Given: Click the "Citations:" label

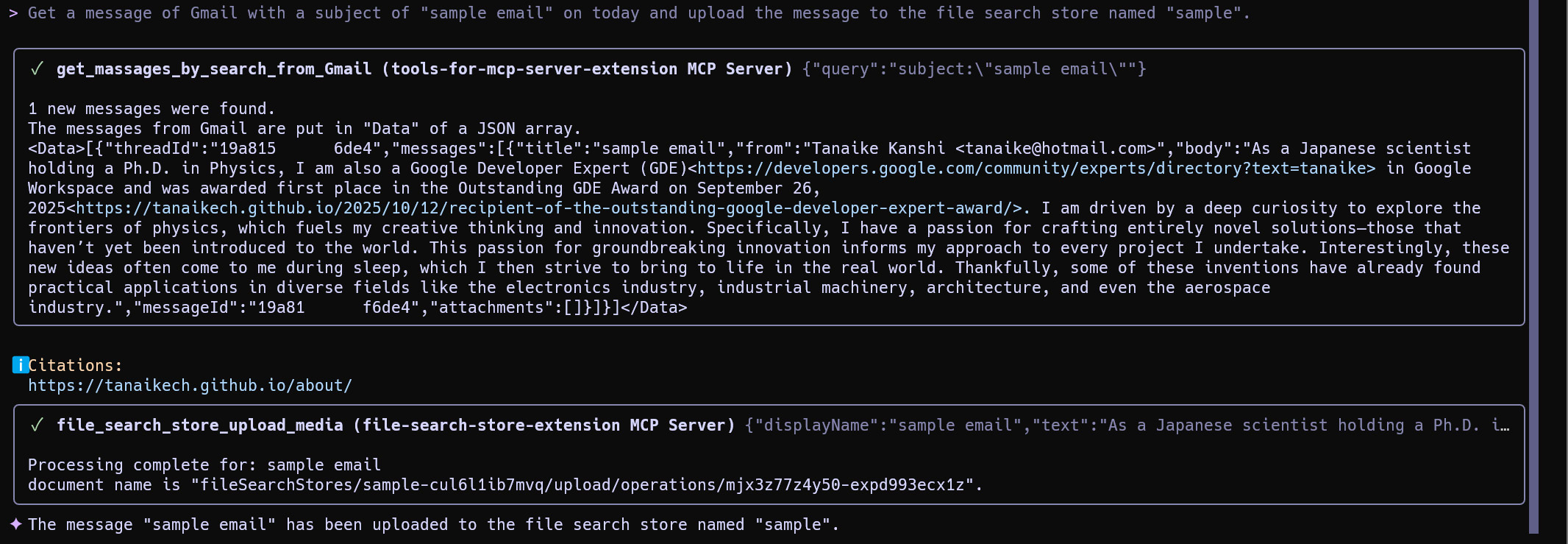Looking at the screenshot, I should 75,365.
